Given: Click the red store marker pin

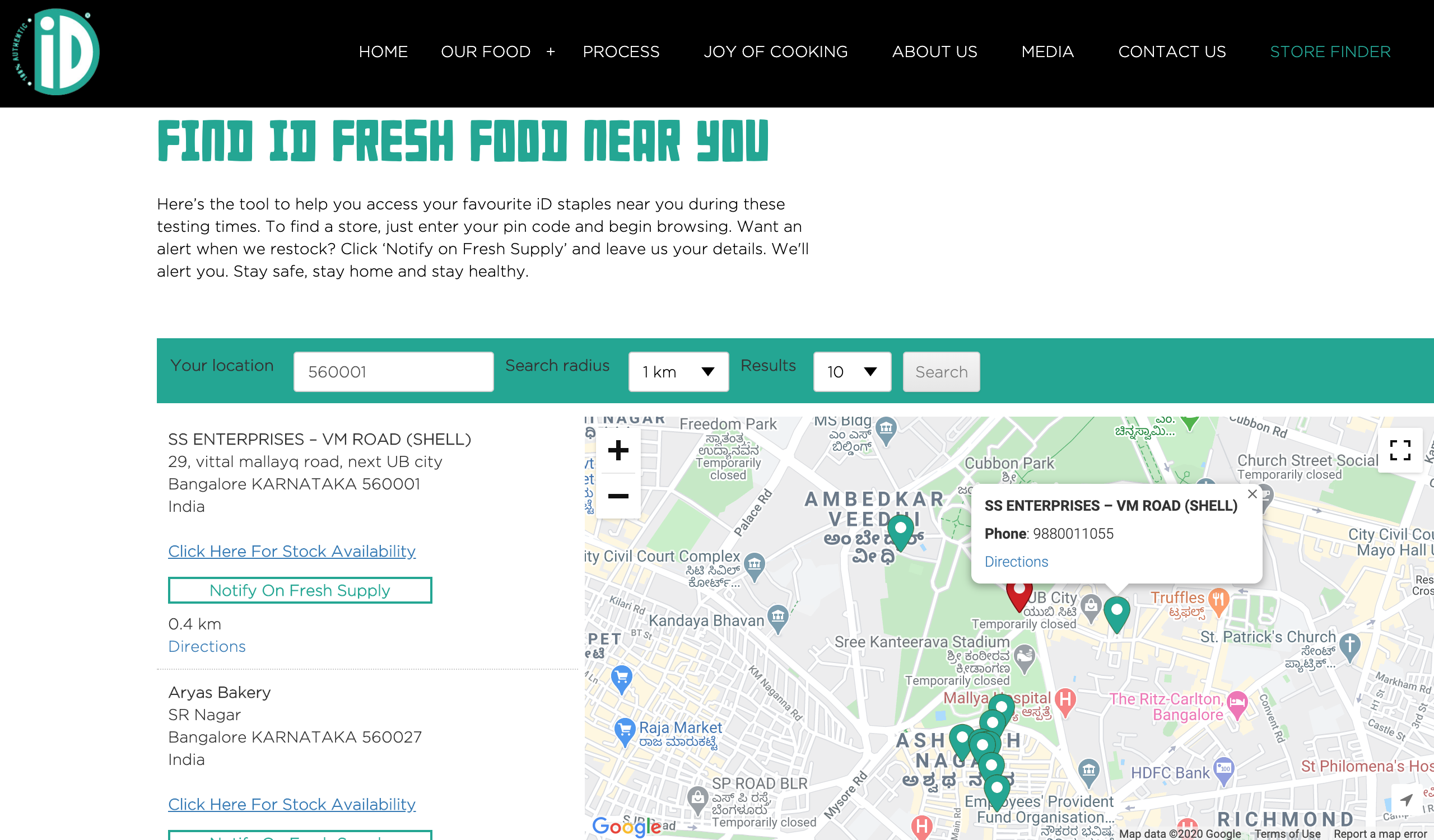Looking at the screenshot, I should [1018, 595].
